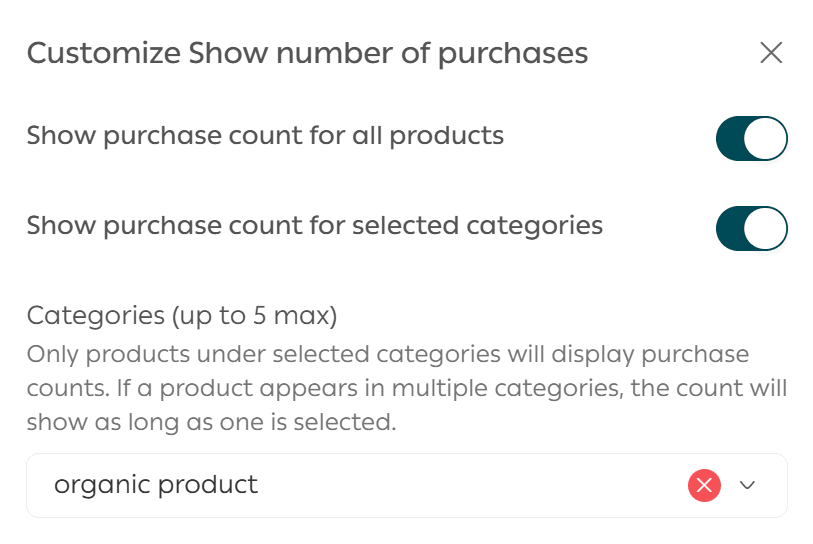
Task: Disable purchase count for all products
Action: pos(751,139)
